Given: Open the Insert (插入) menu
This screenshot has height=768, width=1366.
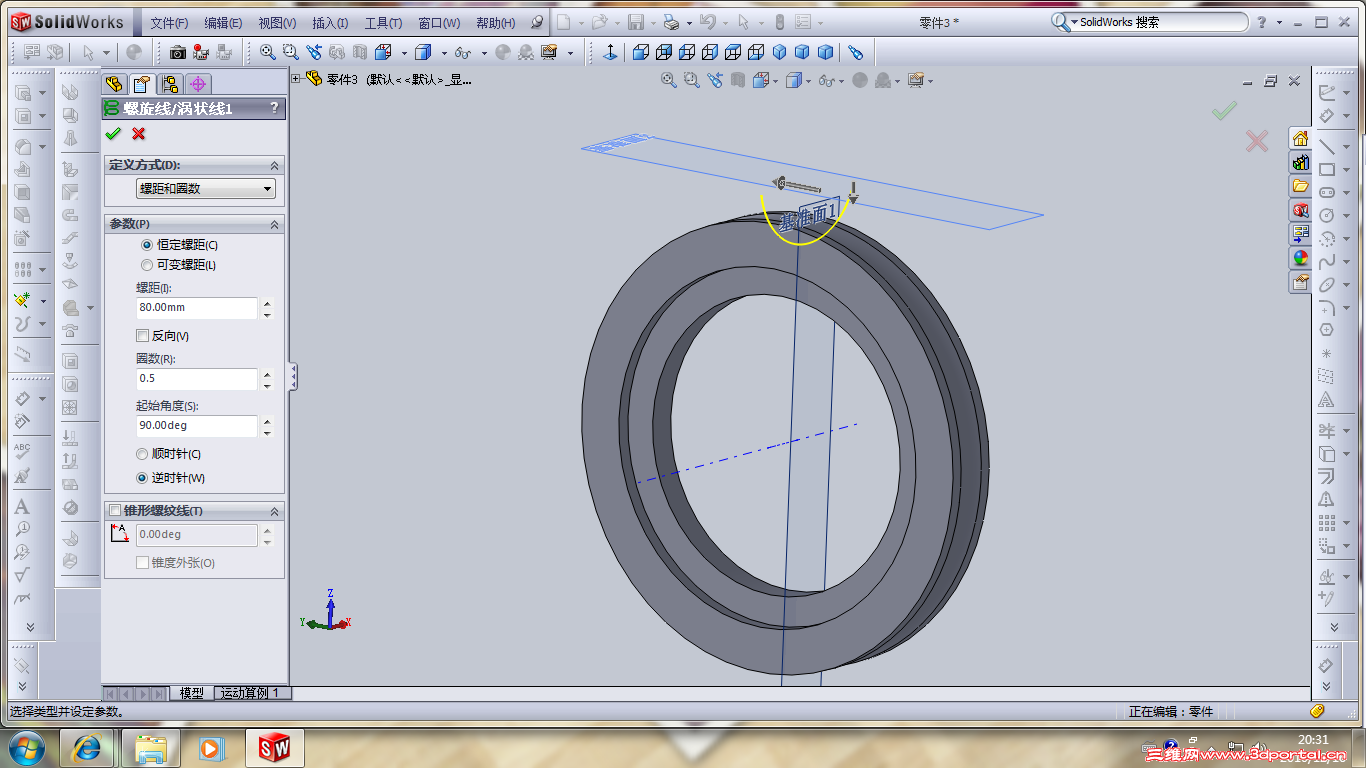Looking at the screenshot, I should click(330, 23).
